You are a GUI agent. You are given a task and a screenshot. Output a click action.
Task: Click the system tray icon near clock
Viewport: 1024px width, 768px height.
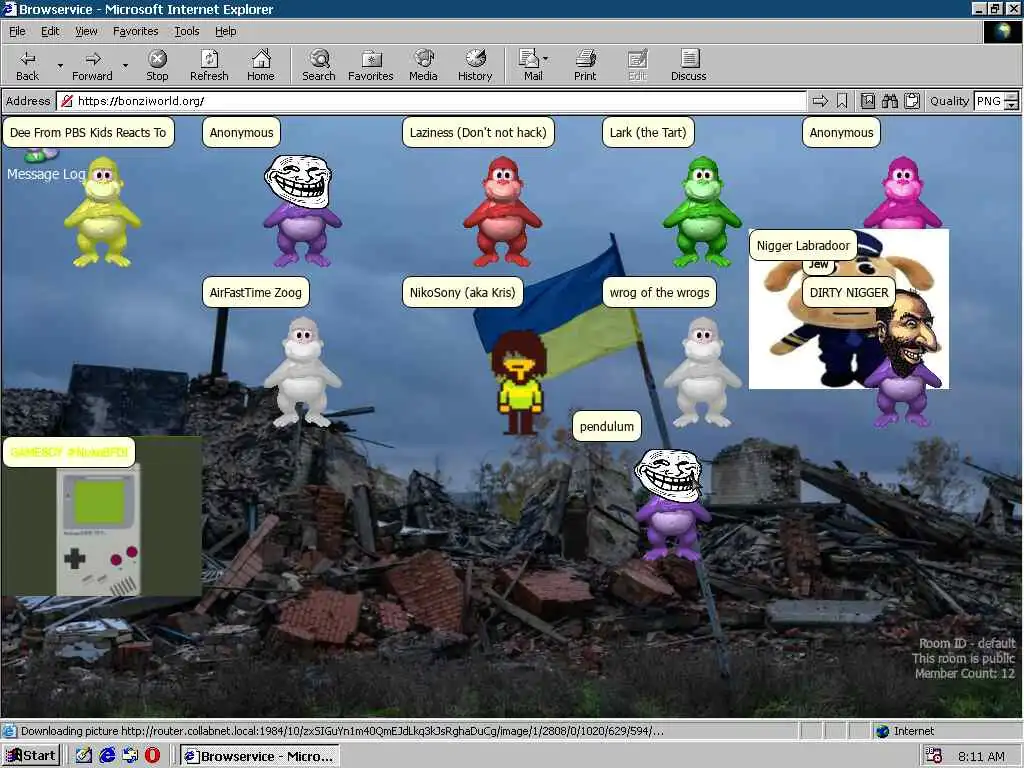click(933, 756)
